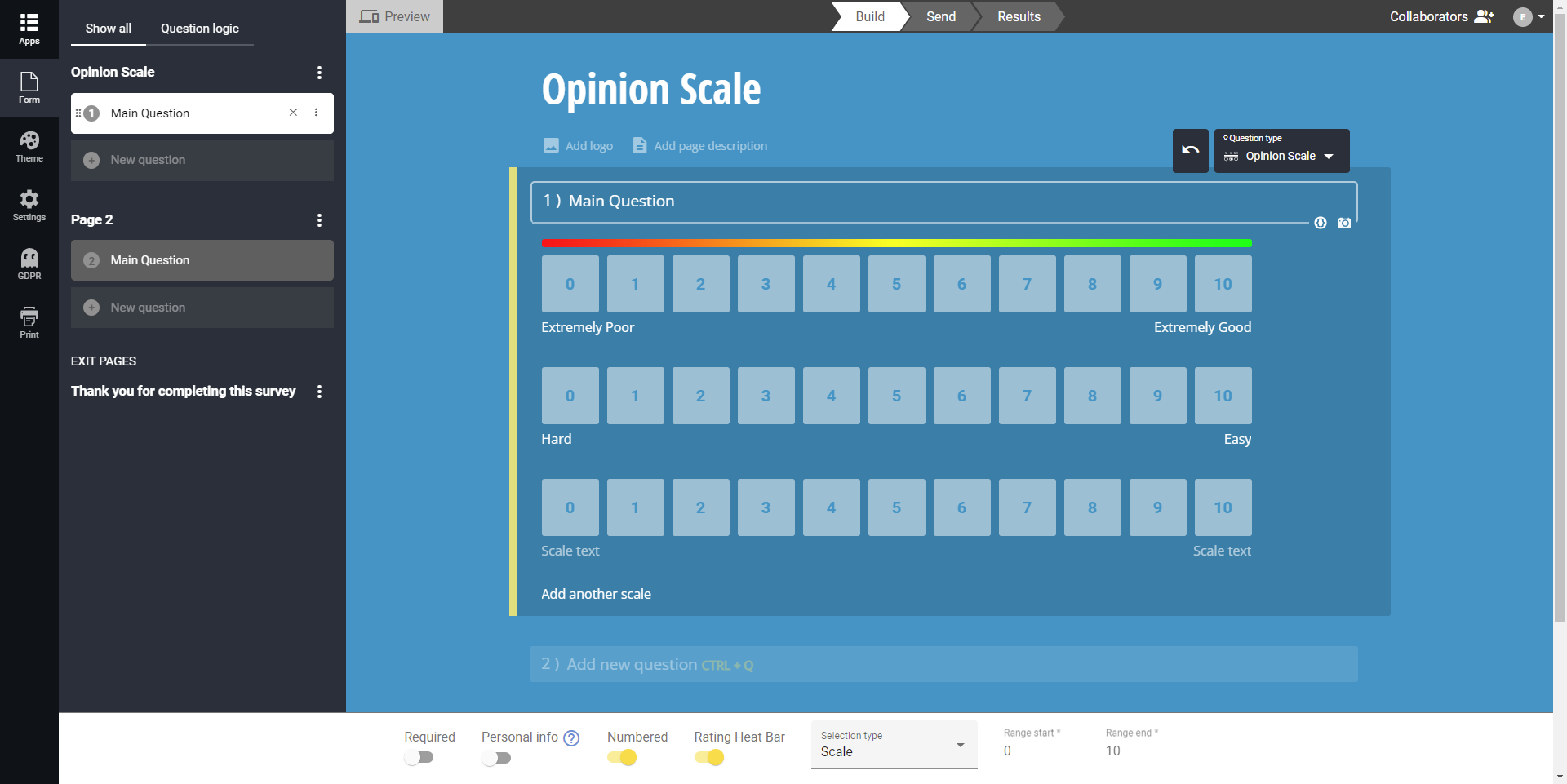
Task: Select 5 on the Scale text scale
Action: 896,507
